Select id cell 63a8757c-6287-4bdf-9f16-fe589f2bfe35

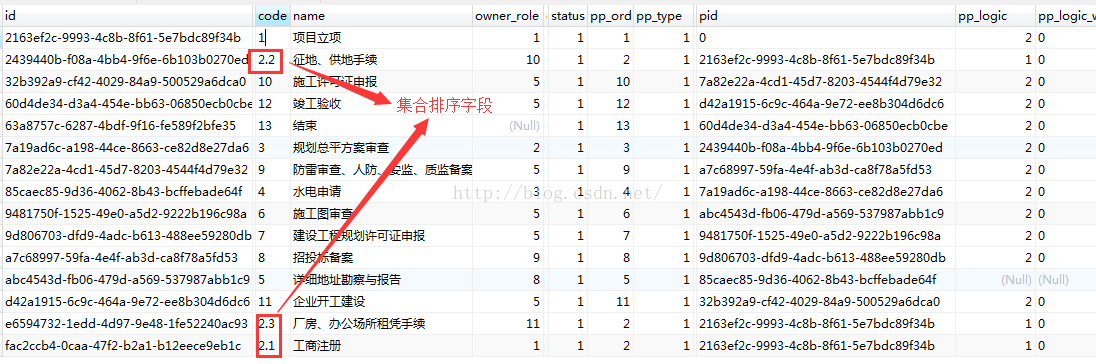coord(127,126)
